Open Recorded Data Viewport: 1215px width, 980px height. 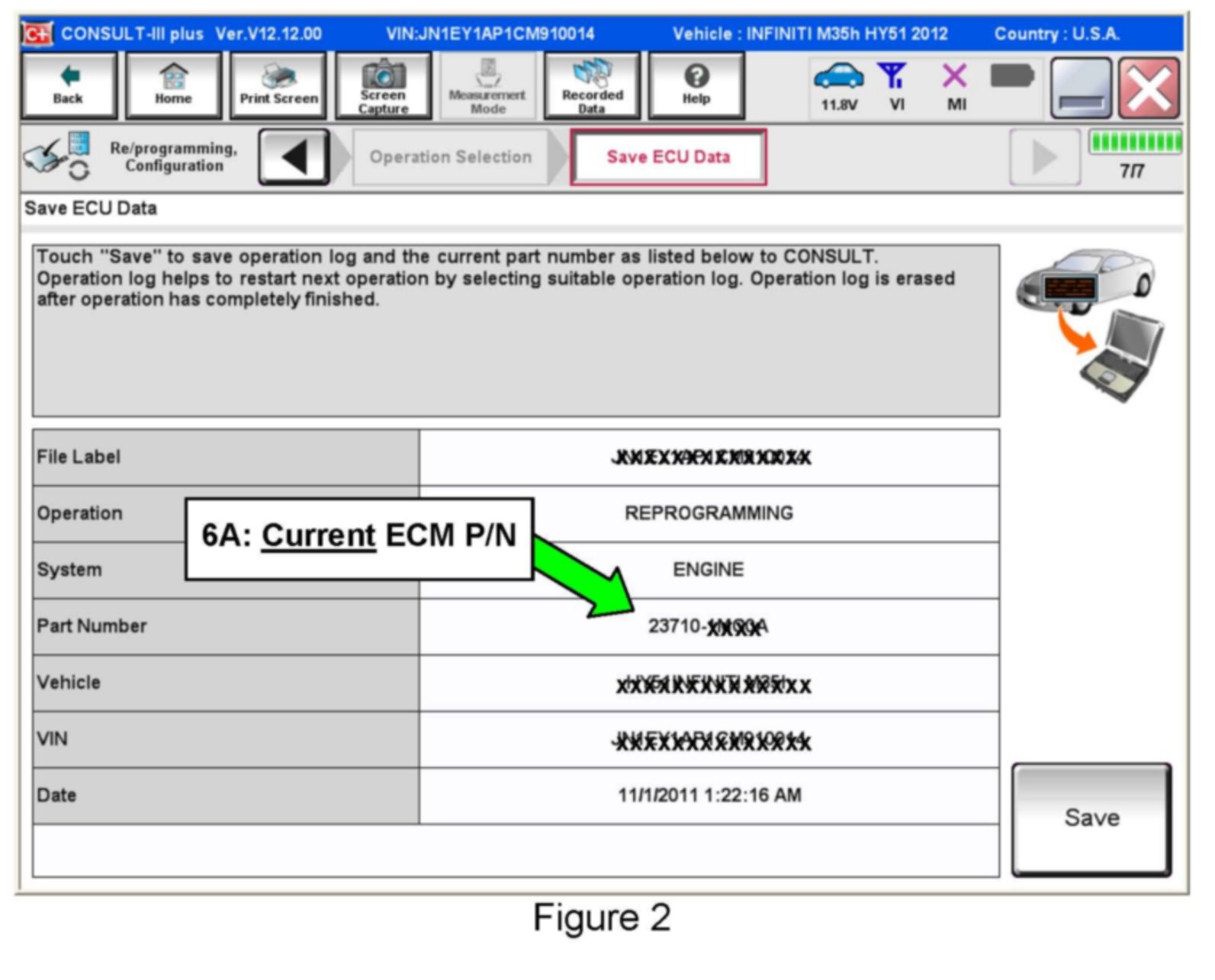click(x=592, y=85)
